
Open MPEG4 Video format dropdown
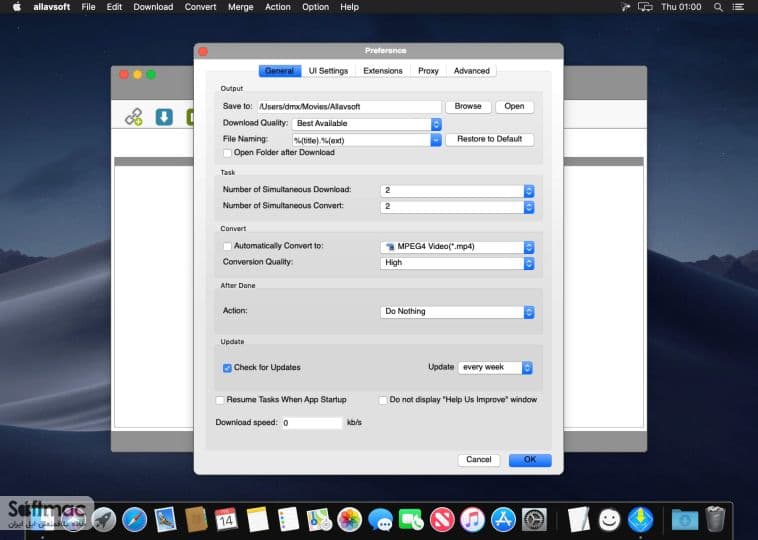click(x=457, y=247)
